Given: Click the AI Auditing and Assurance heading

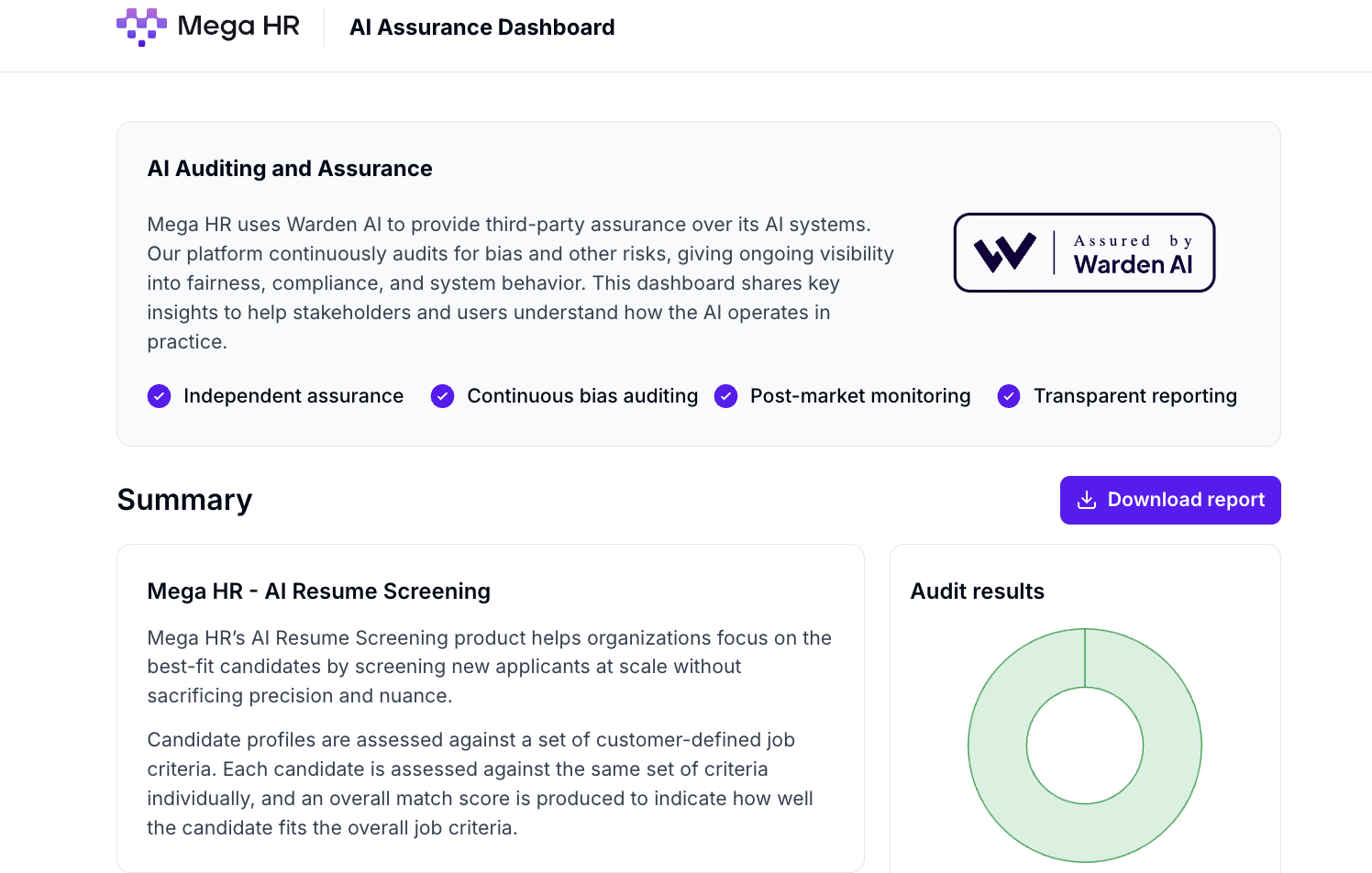Looking at the screenshot, I should 290,169.
